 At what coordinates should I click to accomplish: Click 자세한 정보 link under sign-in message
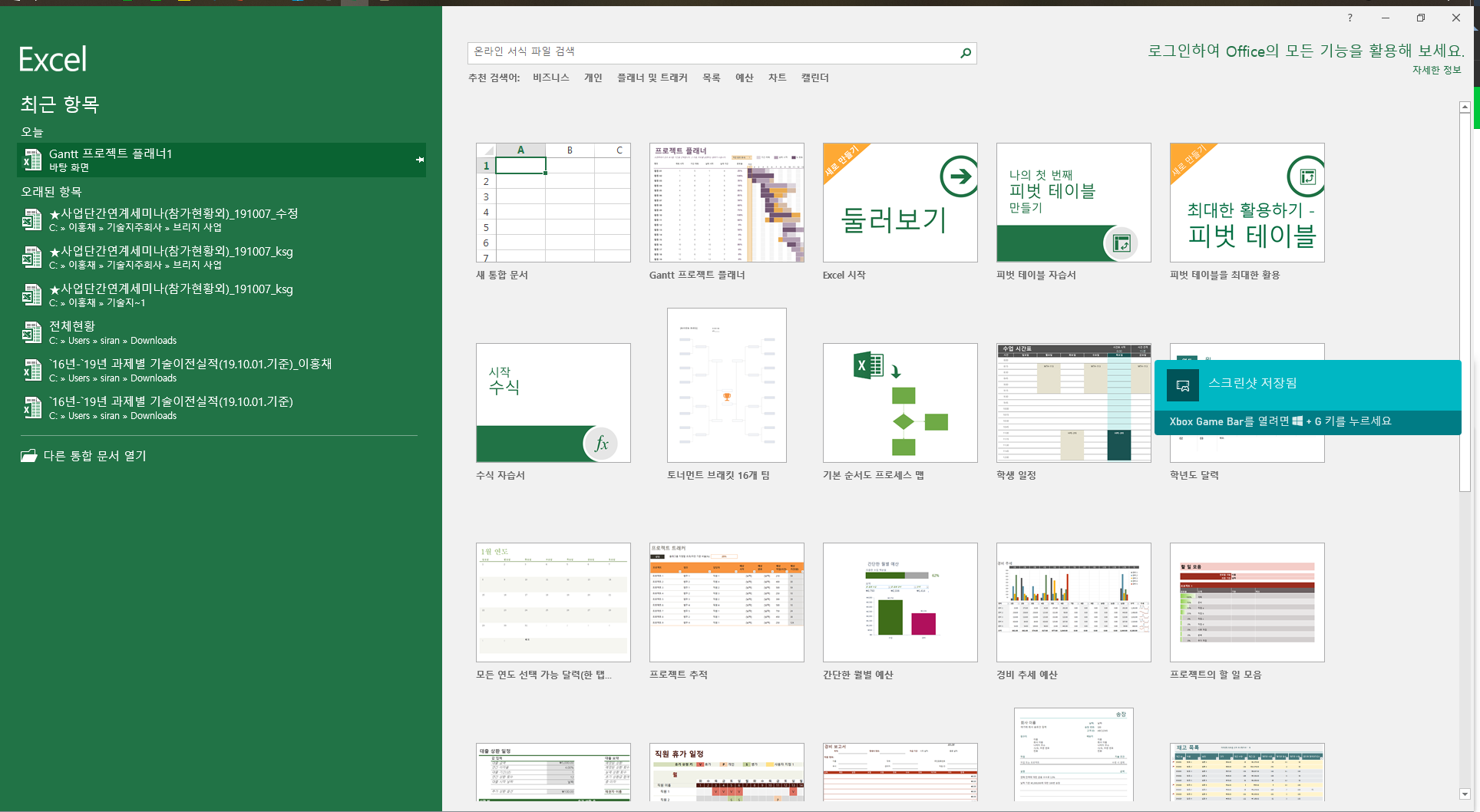pyautogui.click(x=1436, y=70)
